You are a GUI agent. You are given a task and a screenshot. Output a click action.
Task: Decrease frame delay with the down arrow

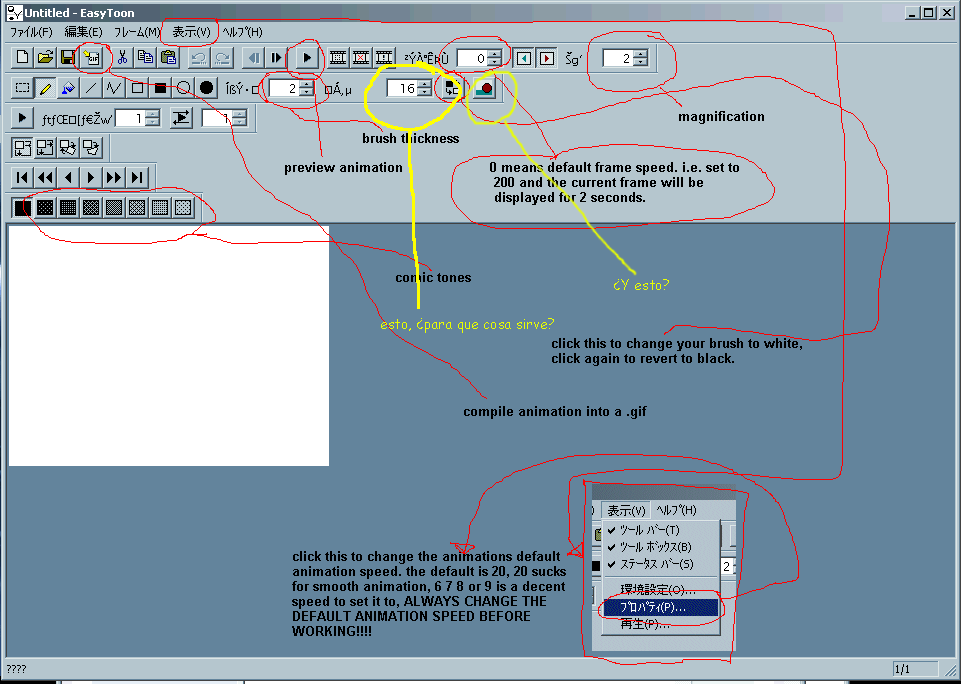(x=495, y=63)
